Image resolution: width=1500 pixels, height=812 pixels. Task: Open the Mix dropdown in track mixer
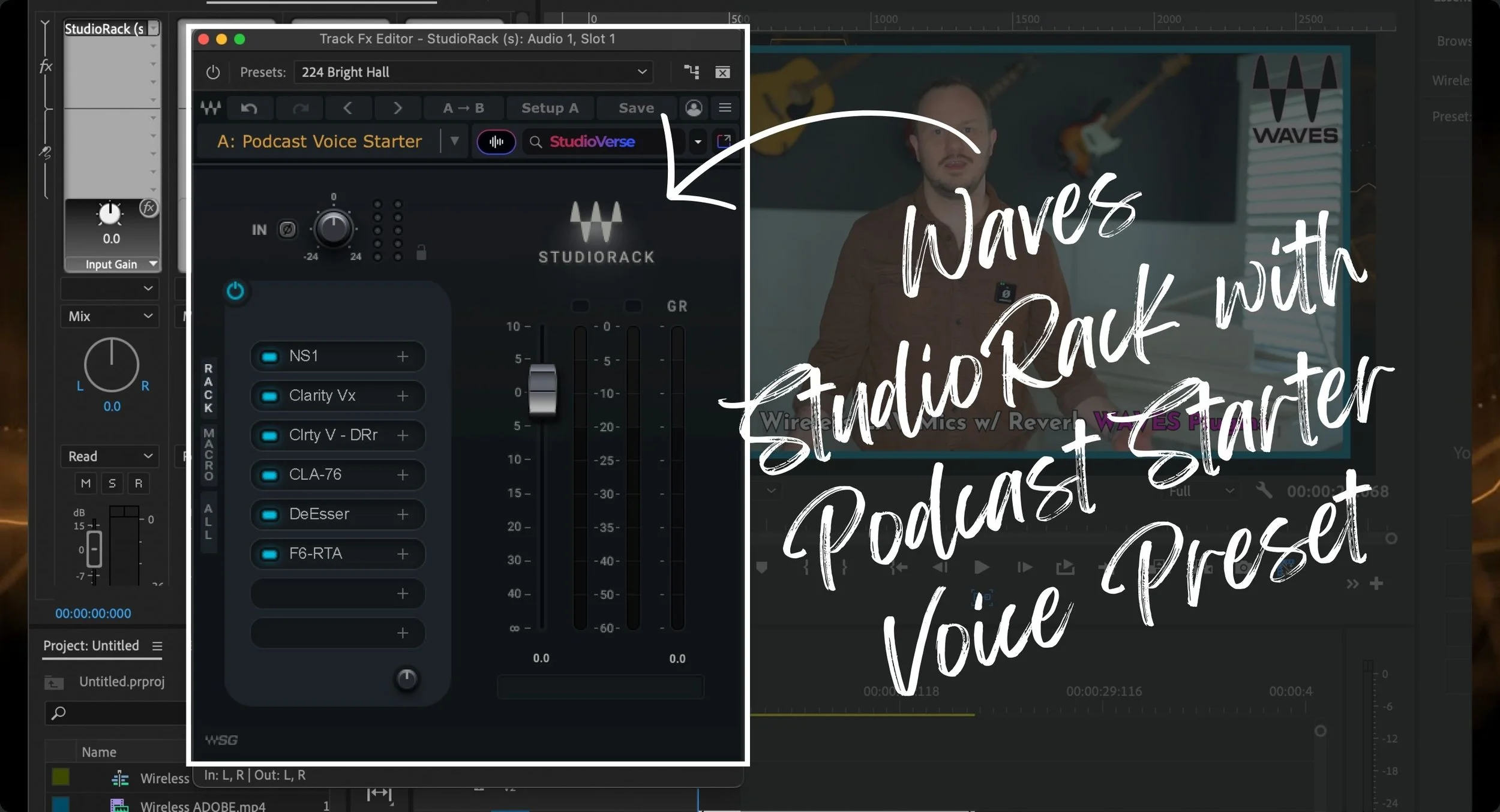coord(110,317)
